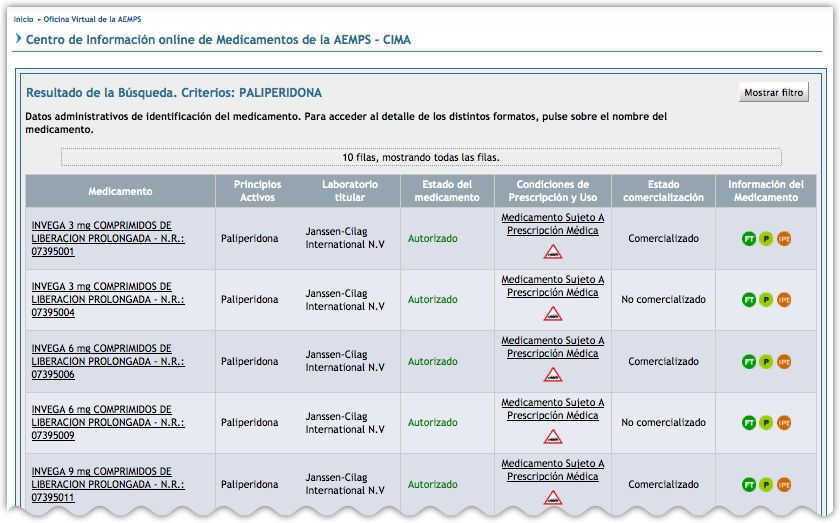Viewport: 840px width, 523px height.
Task: Click the Estado comercialización column header
Action: [x=663, y=191]
